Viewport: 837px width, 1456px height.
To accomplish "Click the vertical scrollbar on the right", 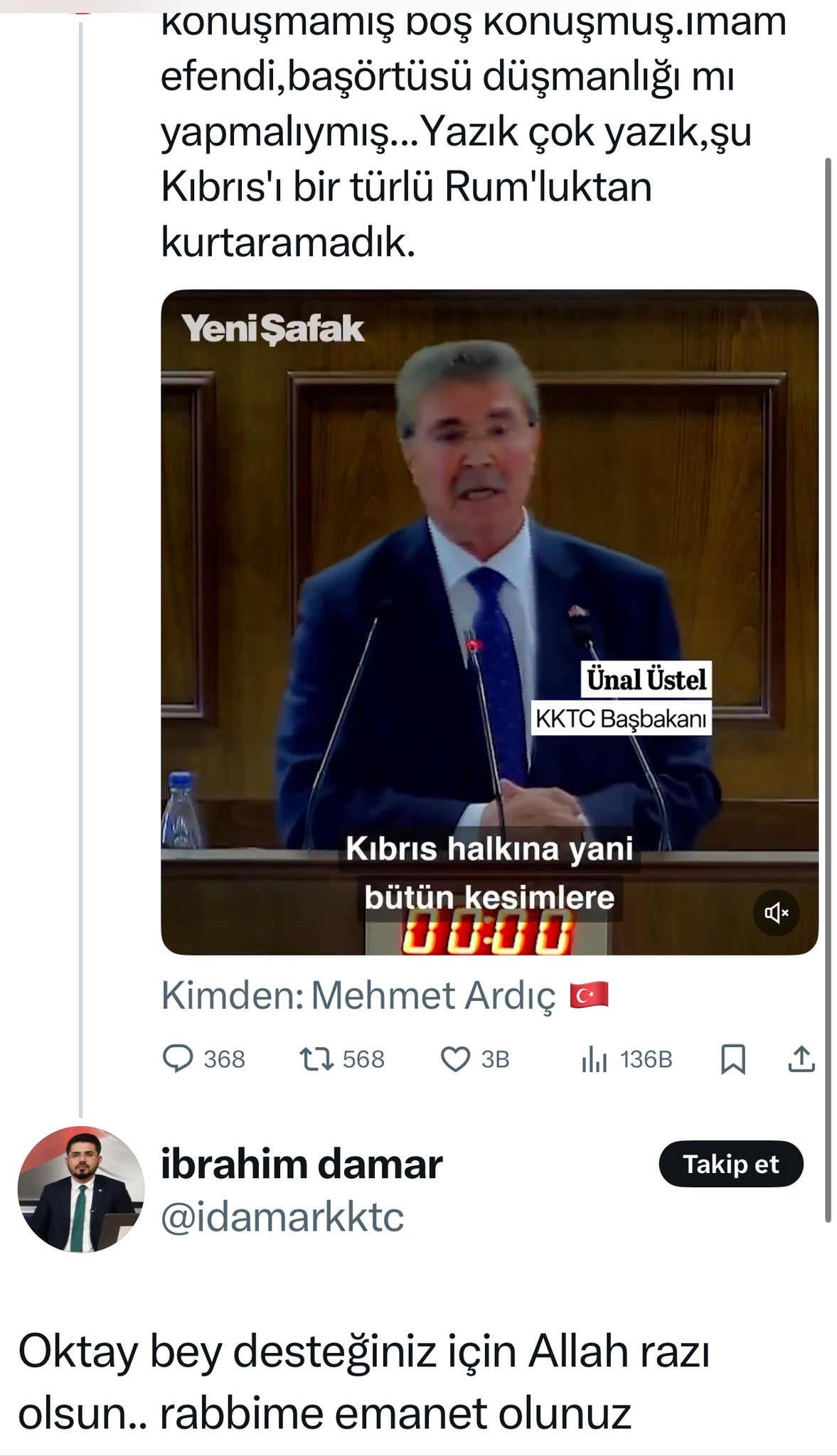I will (828, 690).
